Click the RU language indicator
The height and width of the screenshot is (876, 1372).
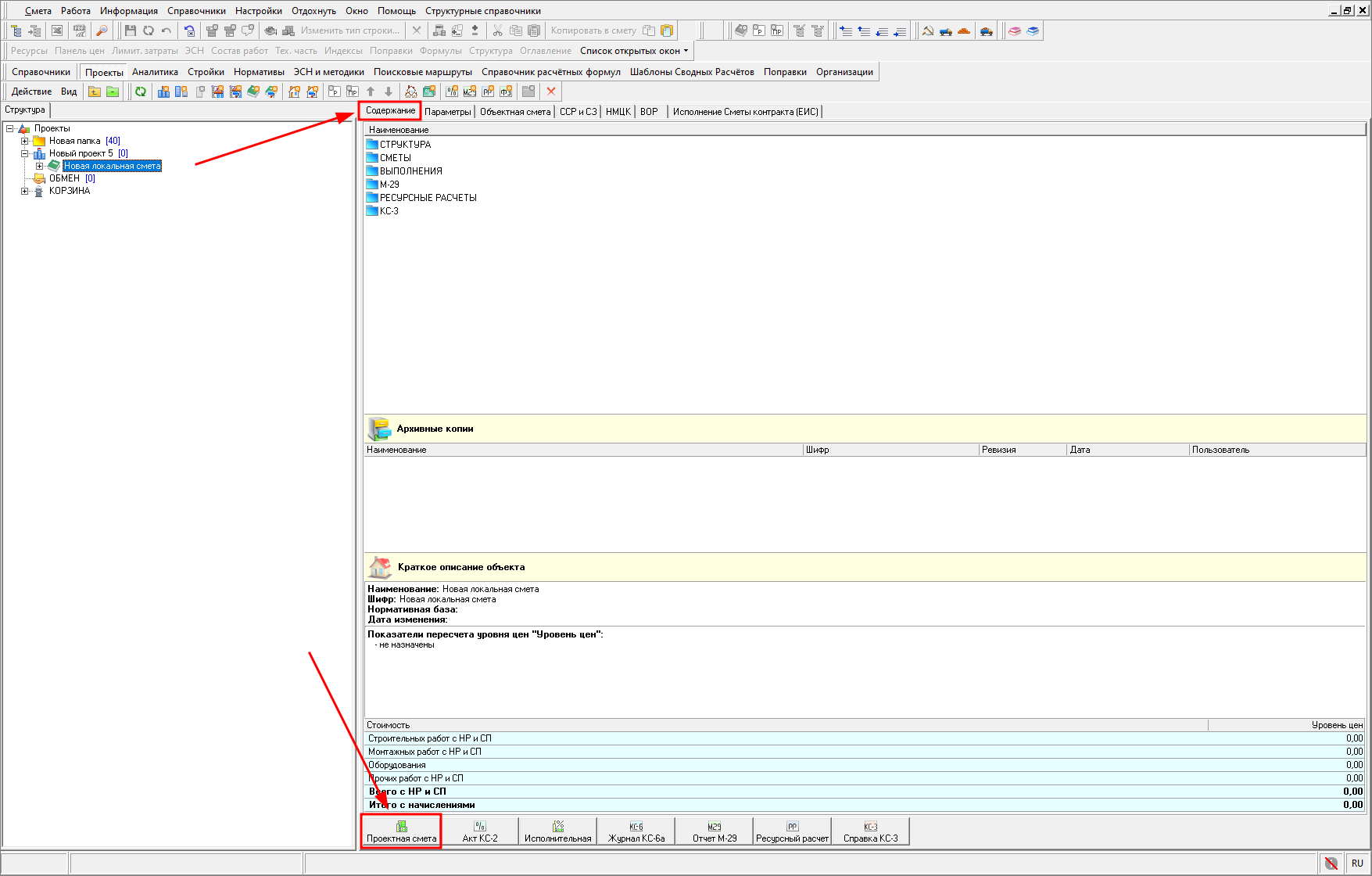pos(1357,863)
